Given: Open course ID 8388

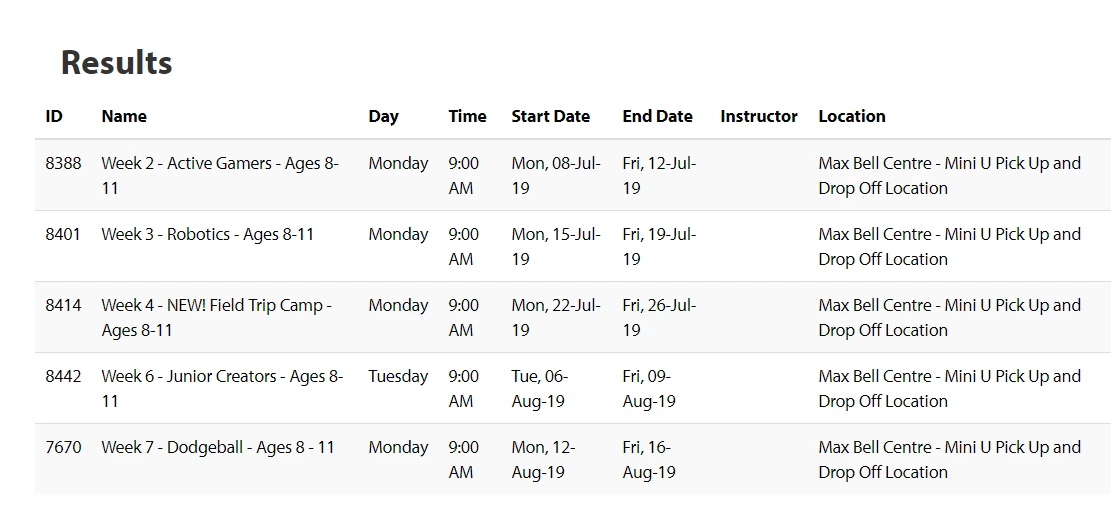Looking at the screenshot, I should pyautogui.click(x=63, y=163).
